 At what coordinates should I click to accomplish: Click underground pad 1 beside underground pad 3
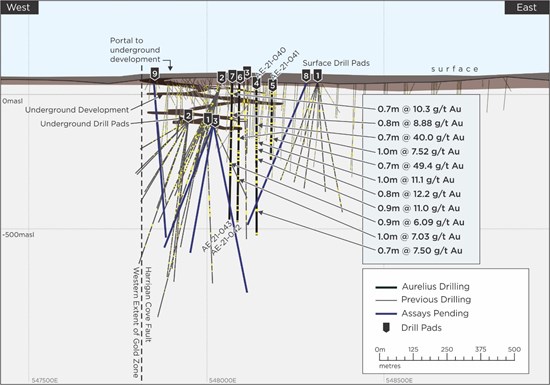pyautogui.click(x=208, y=120)
